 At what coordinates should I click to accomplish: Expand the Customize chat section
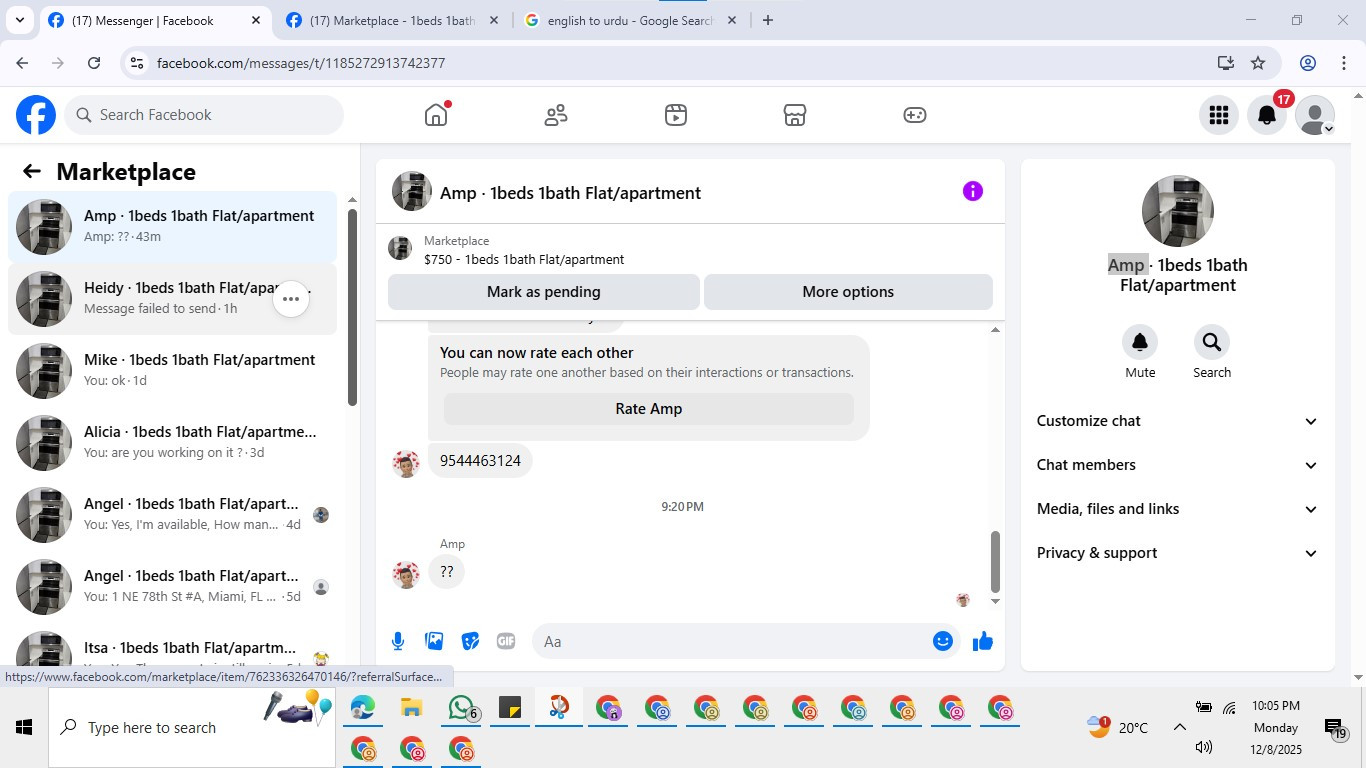(x=1178, y=421)
